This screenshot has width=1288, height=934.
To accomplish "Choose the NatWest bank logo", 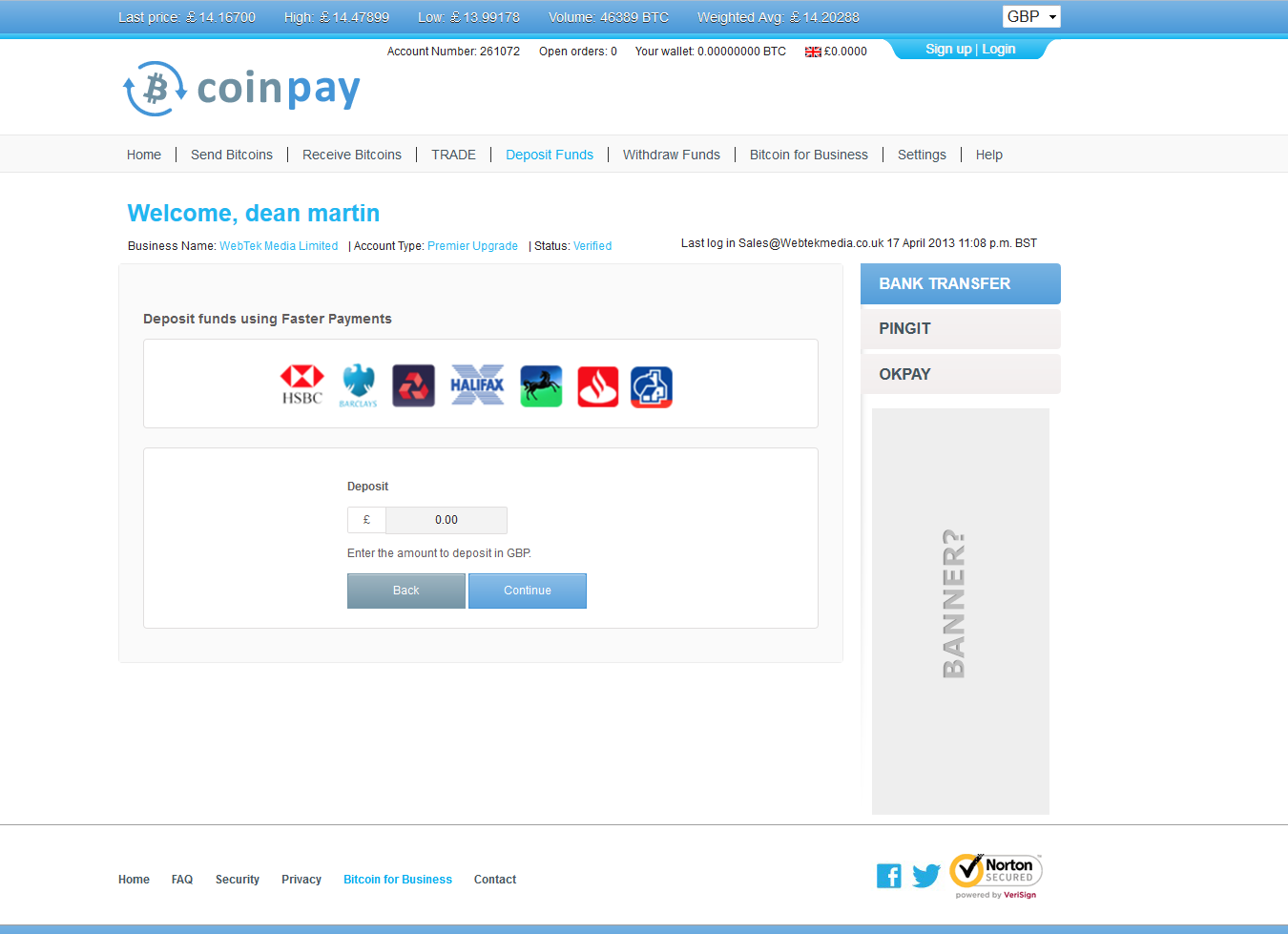I will click(413, 385).
